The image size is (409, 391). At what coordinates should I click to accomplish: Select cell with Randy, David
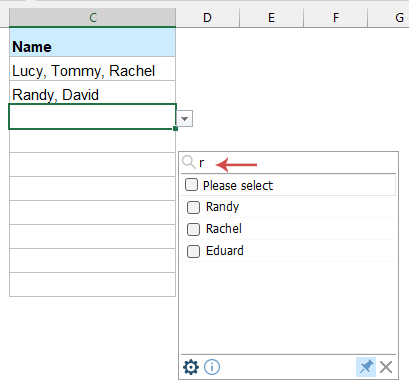pos(92,92)
